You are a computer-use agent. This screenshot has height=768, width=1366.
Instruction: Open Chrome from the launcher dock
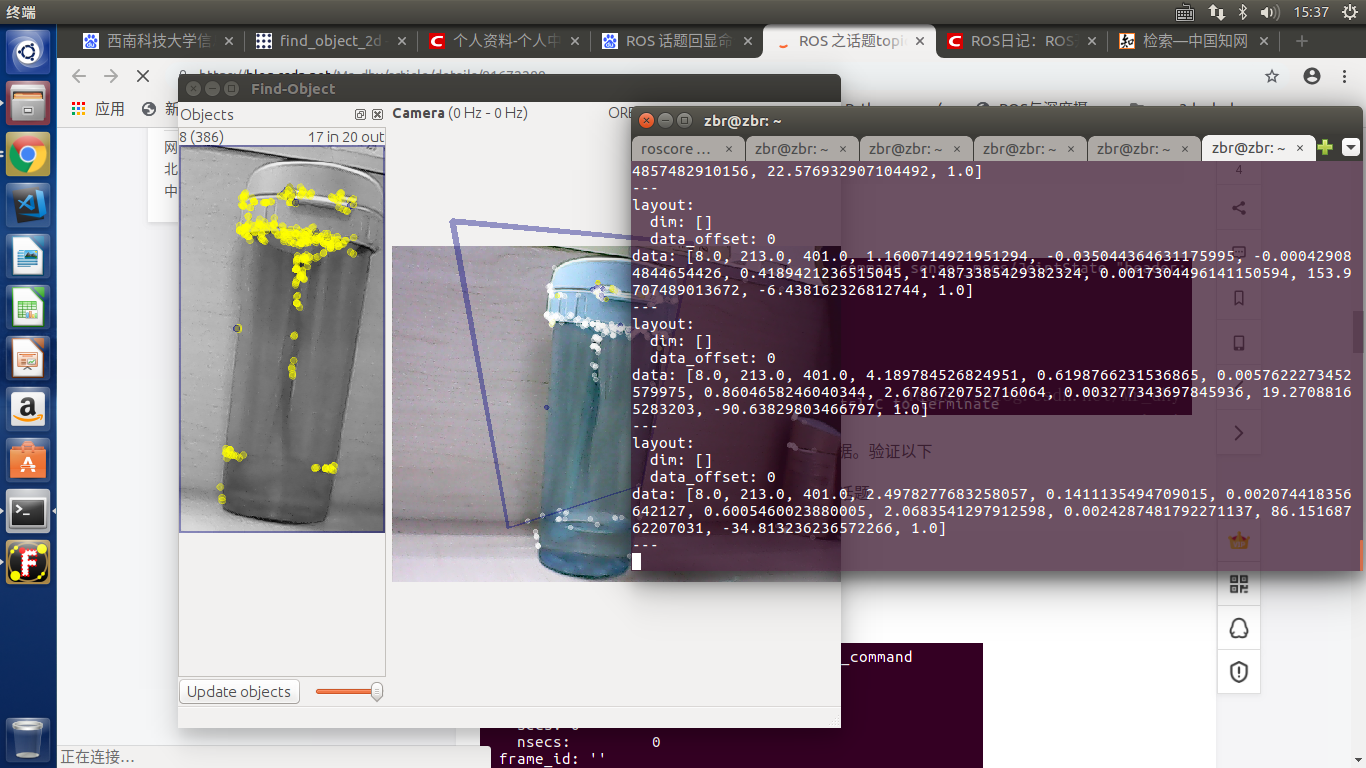click(27, 152)
